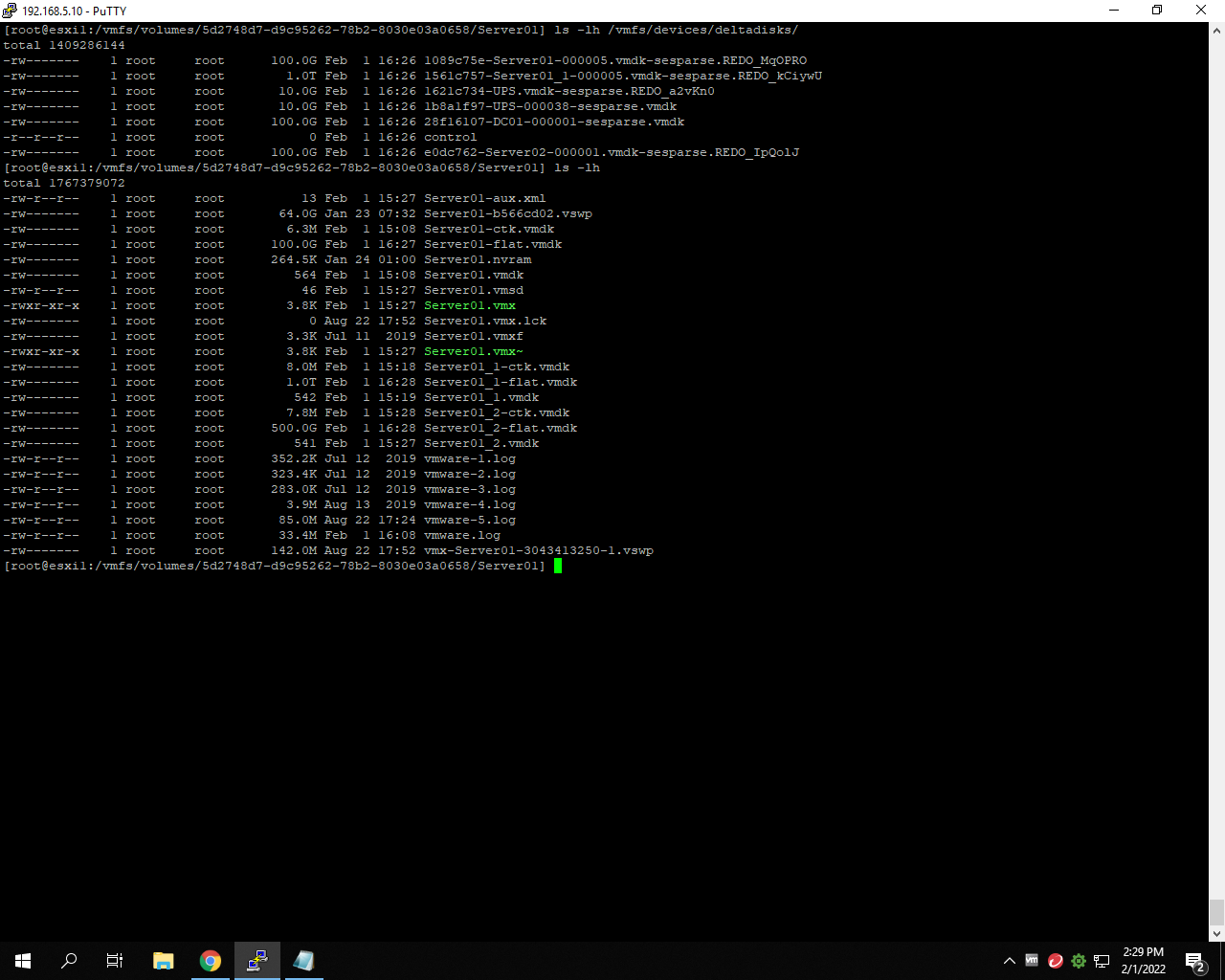Click Server01_2-flat.vmdk filename
This screenshot has height=980, width=1225.
click(x=501, y=428)
